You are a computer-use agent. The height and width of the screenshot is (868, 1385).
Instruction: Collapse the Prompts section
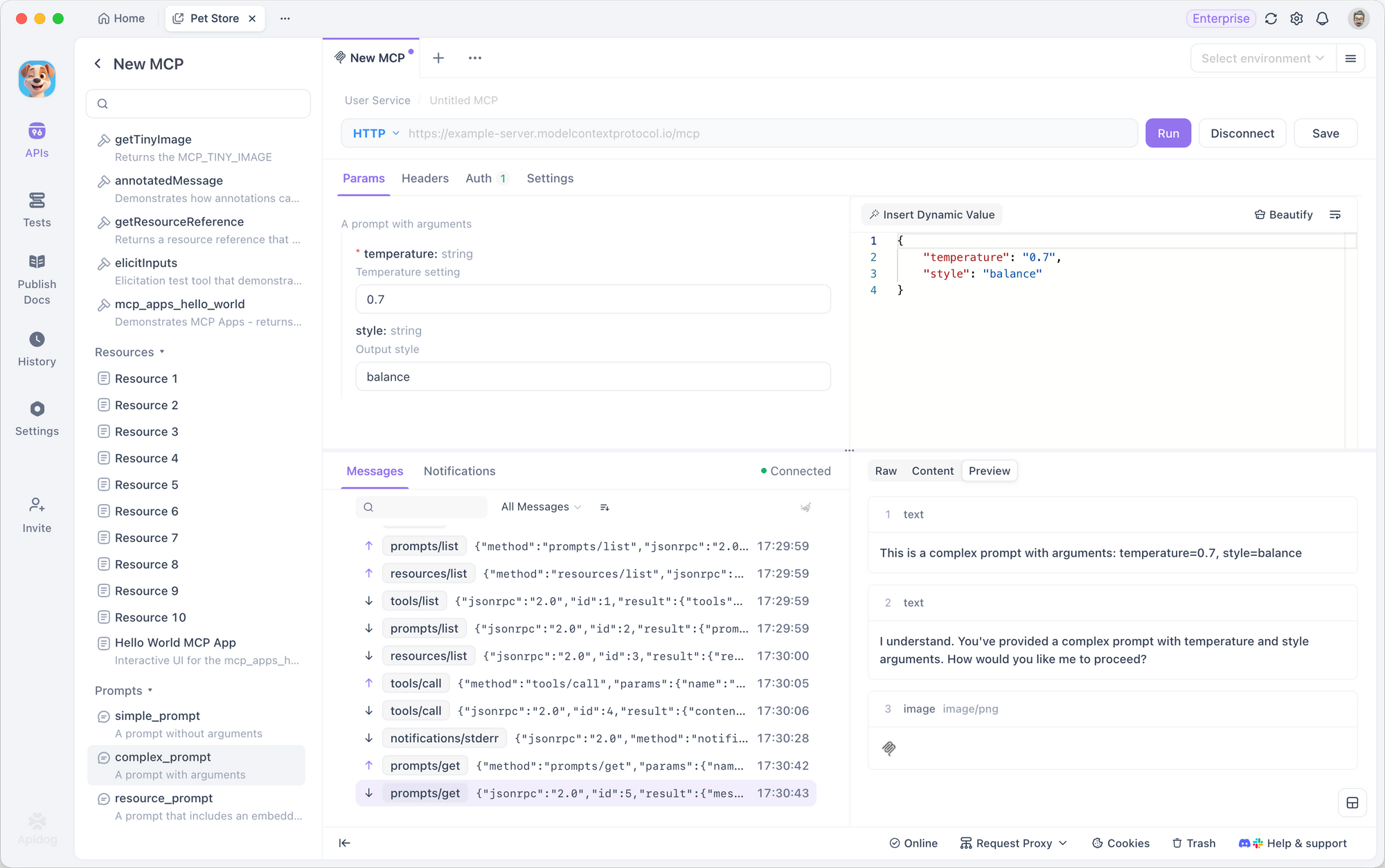(123, 691)
